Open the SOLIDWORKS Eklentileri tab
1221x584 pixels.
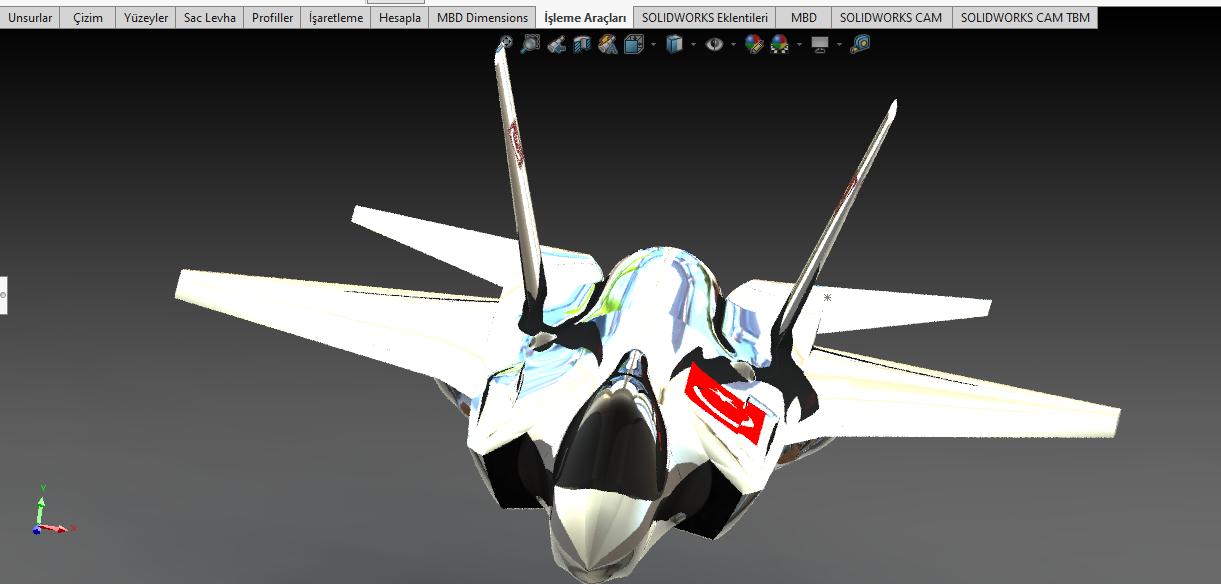704,18
